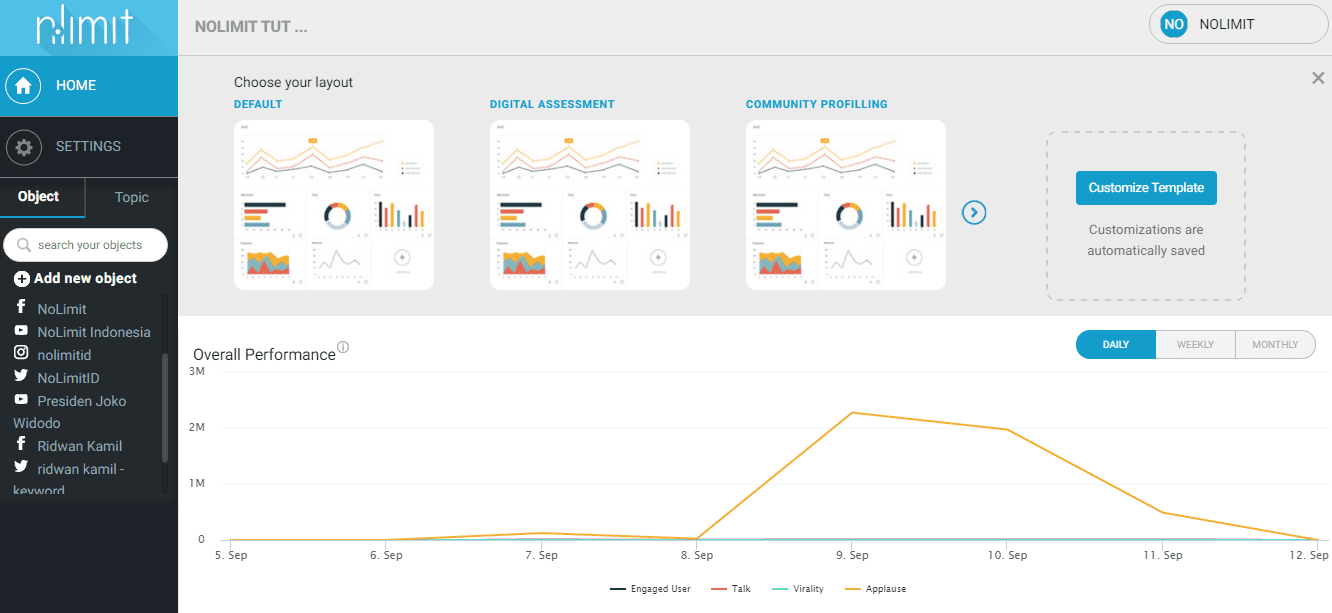Click the Choose your layout heading

pos(294,83)
